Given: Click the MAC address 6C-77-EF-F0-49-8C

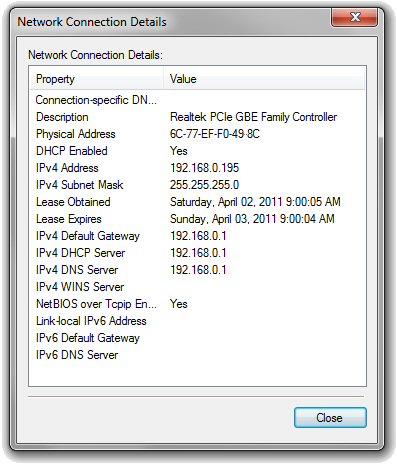Looking at the screenshot, I should [x=215, y=134].
